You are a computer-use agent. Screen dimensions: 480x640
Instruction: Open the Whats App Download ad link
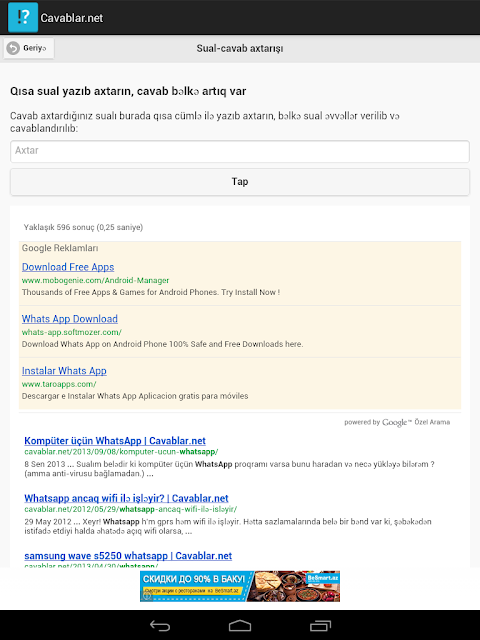coord(70,319)
